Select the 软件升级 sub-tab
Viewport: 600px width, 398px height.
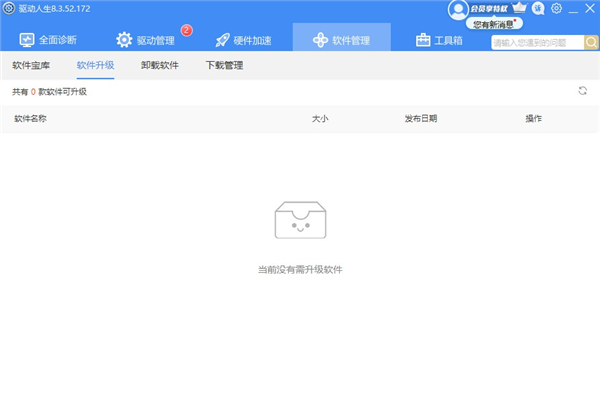[95, 65]
